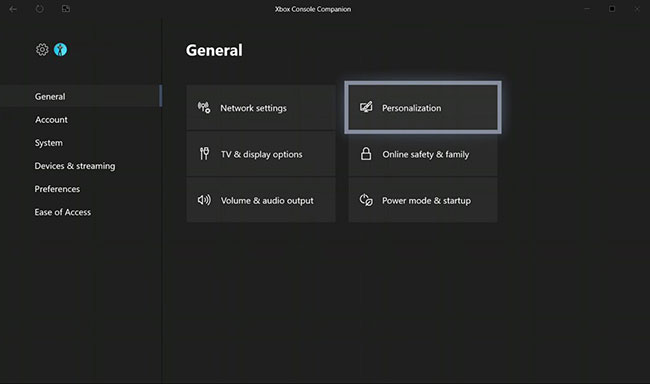Open Volume & audio output tile label

pyautogui.click(x=267, y=201)
